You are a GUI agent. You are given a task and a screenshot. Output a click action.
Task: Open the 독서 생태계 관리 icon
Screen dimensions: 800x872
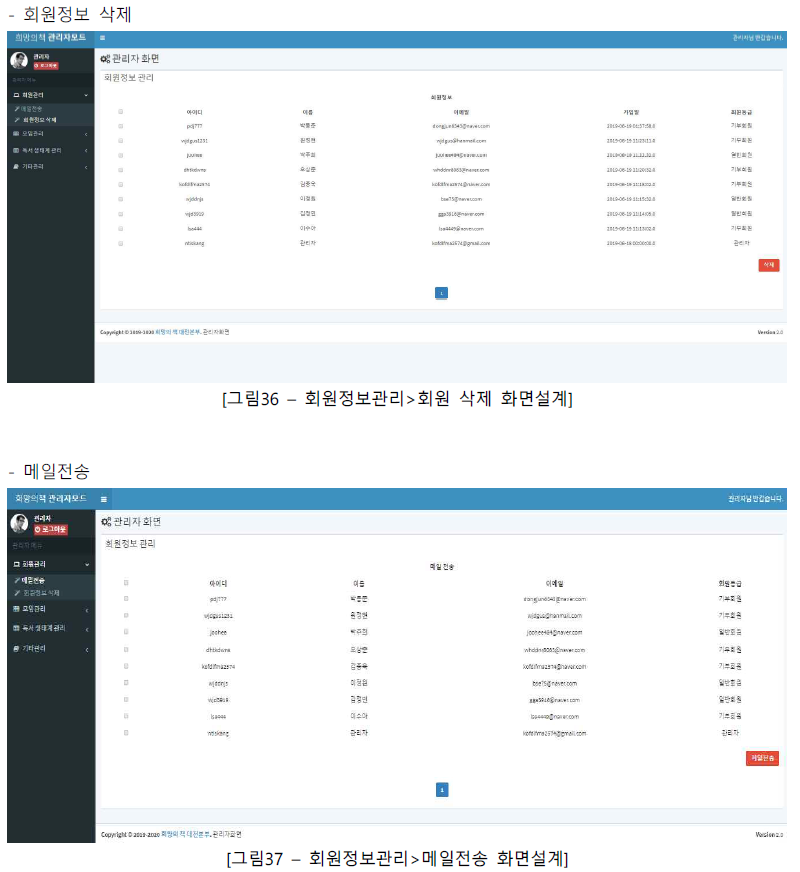click(15, 149)
